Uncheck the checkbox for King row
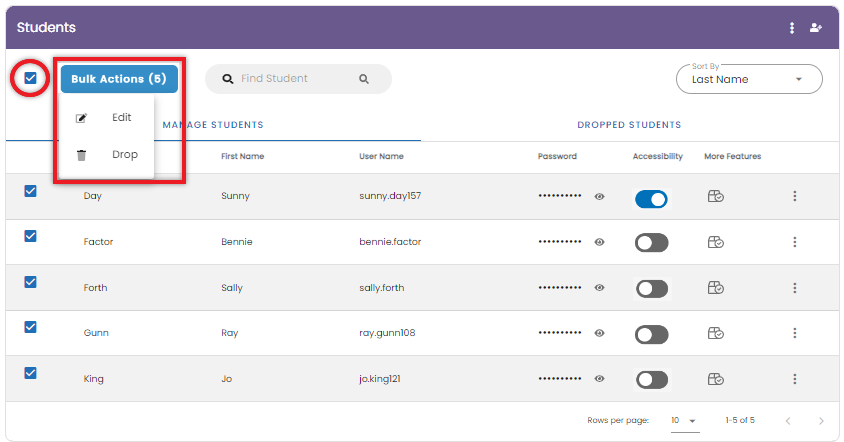The width and height of the screenshot is (844, 442). pyautogui.click(x=30, y=373)
